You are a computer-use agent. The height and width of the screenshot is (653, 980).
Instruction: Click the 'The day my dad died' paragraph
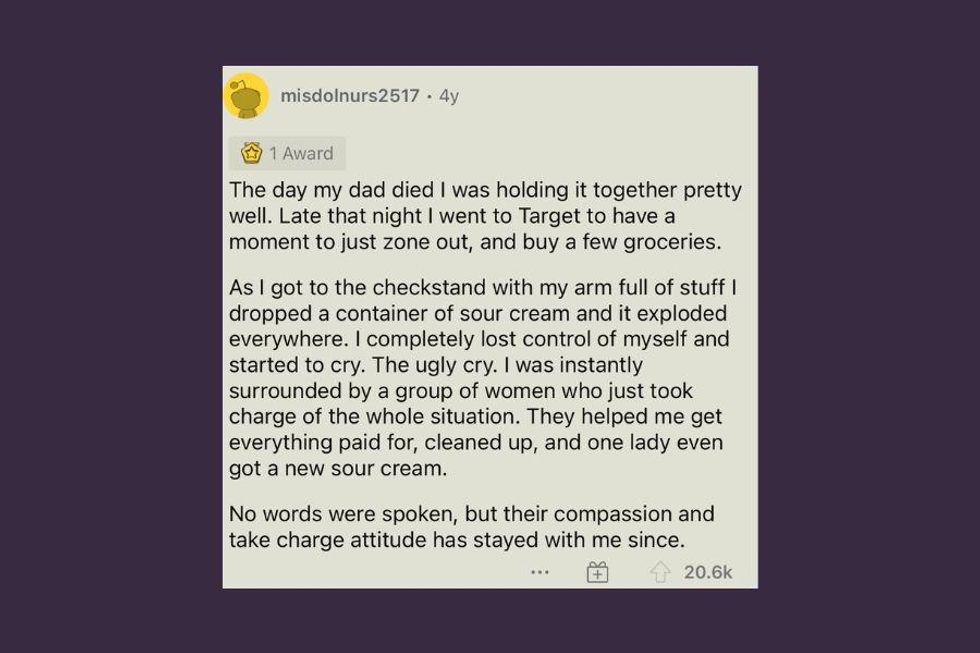coord(485,215)
